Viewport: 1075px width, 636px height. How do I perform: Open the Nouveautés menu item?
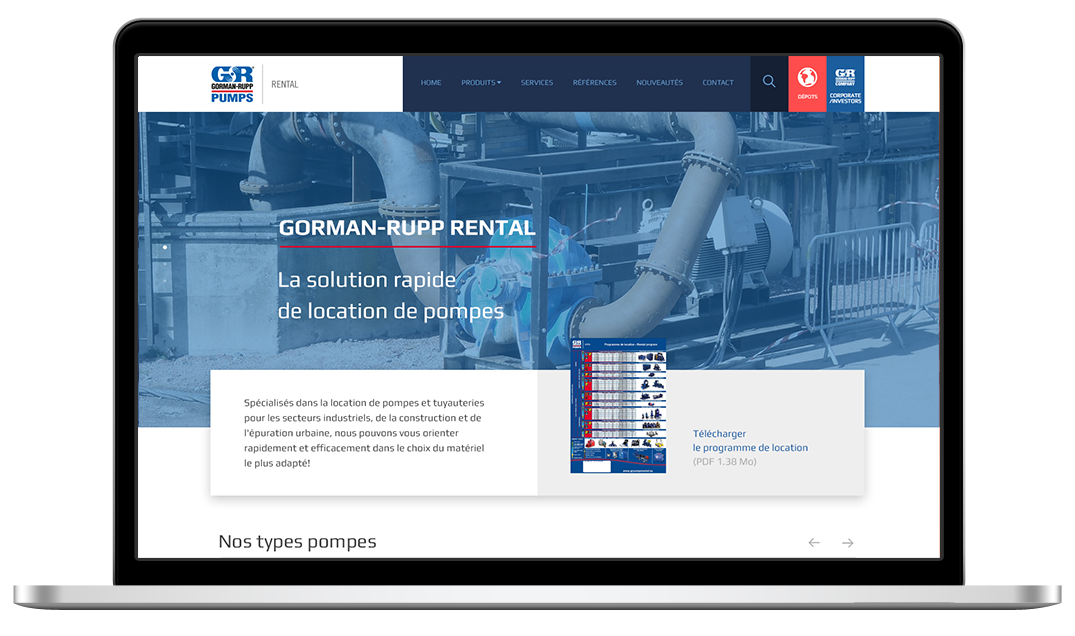click(660, 83)
